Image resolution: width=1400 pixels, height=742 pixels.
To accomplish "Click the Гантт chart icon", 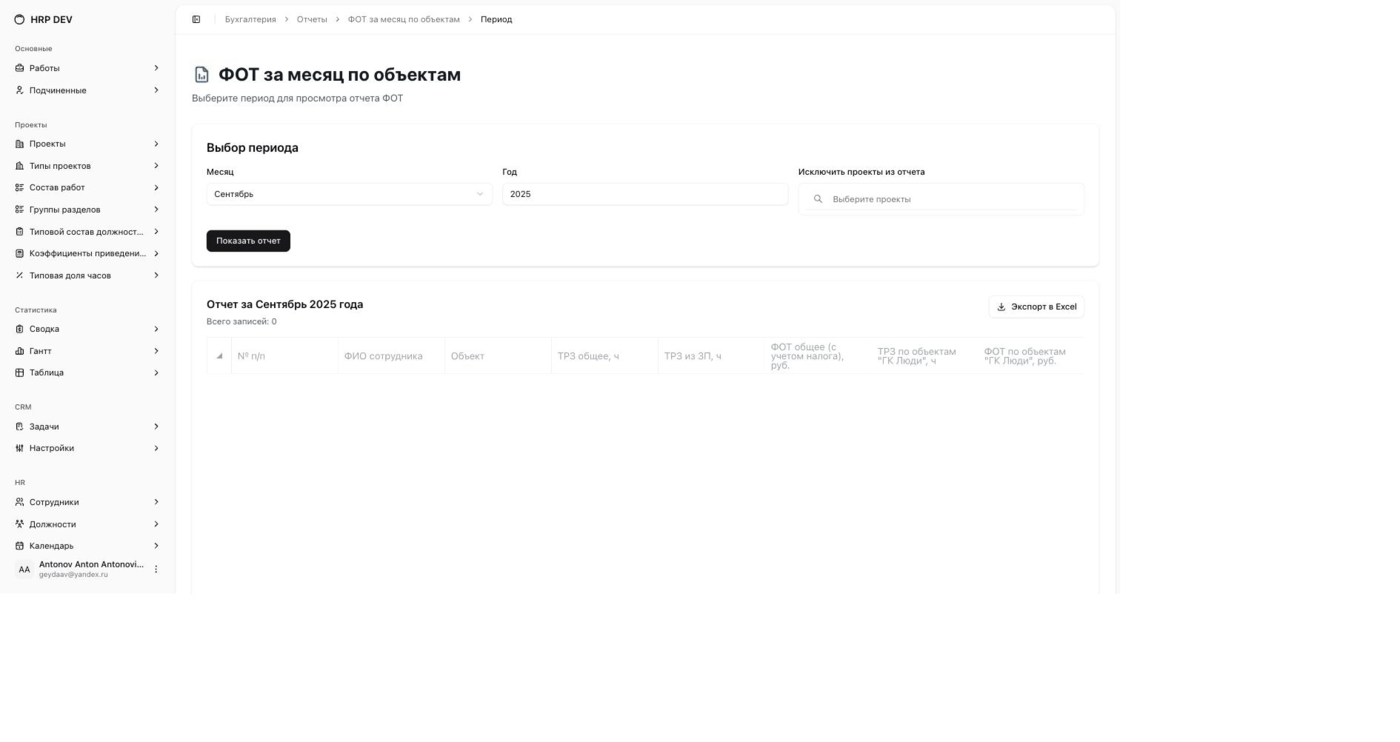I will click(x=19, y=351).
